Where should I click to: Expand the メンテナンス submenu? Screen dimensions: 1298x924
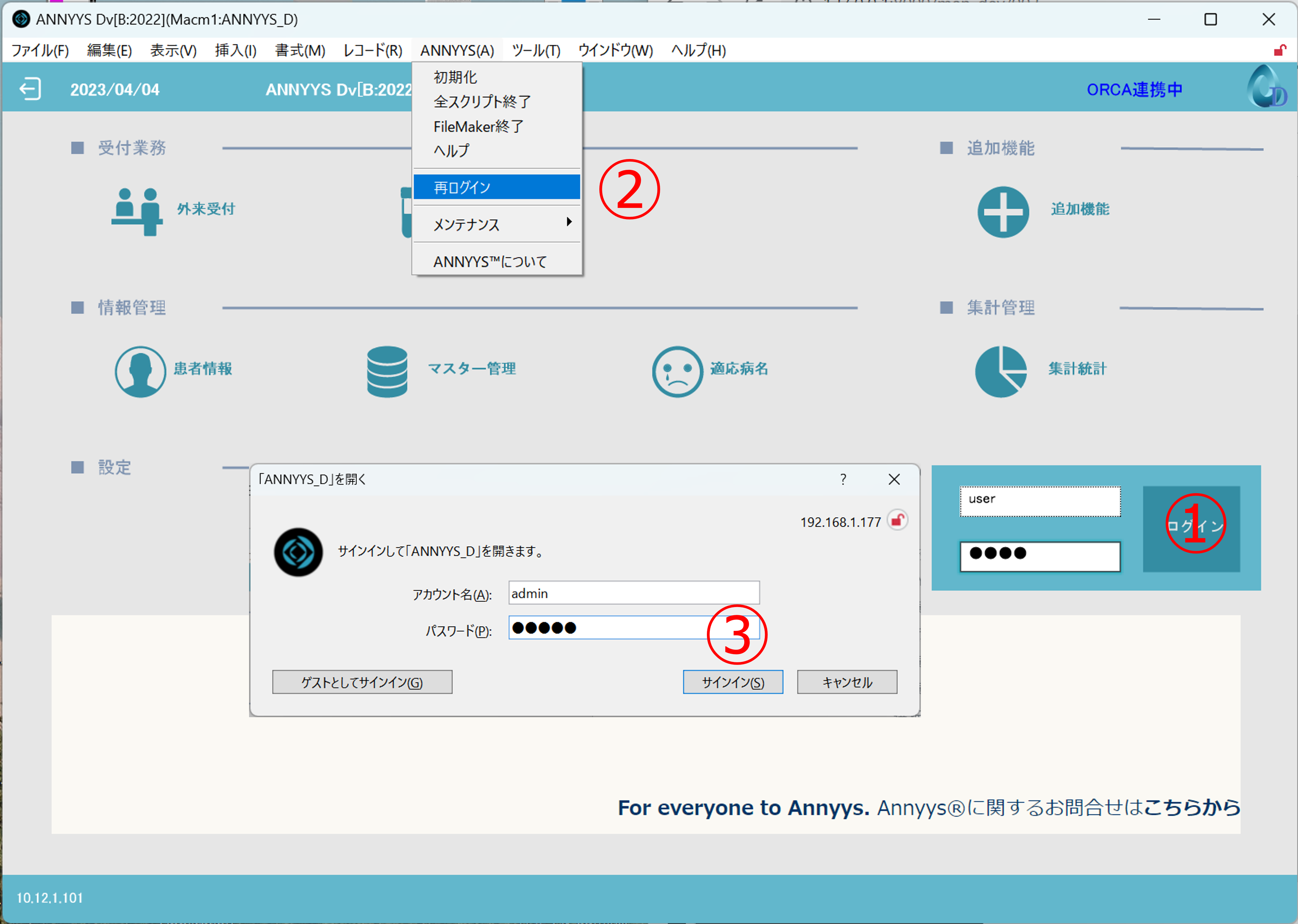[497, 224]
